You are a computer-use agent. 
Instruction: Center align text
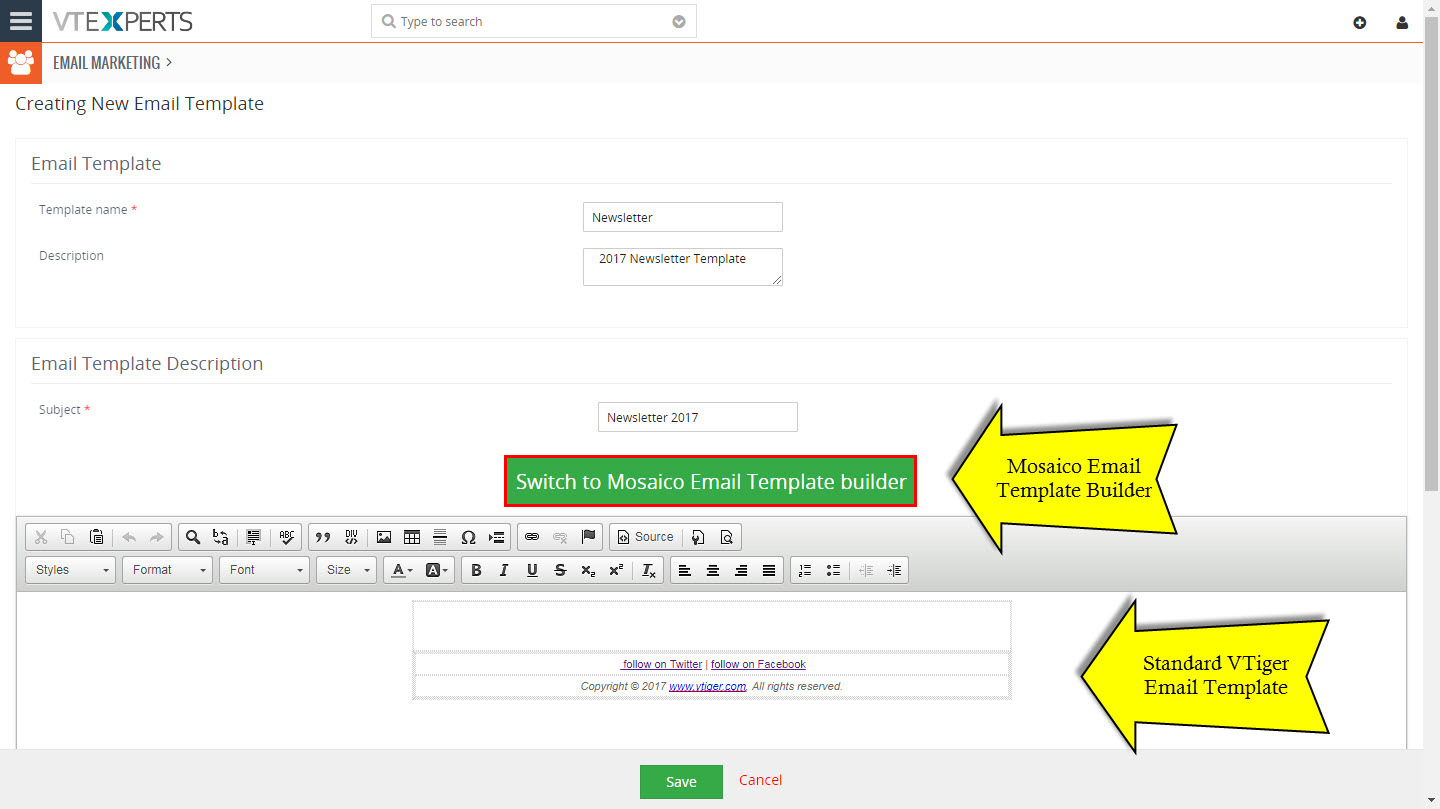pos(713,570)
